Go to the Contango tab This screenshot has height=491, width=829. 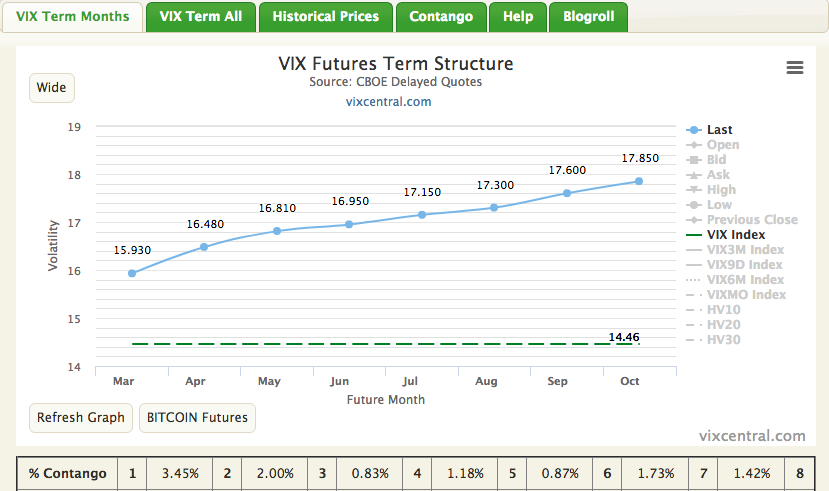pos(441,16)
